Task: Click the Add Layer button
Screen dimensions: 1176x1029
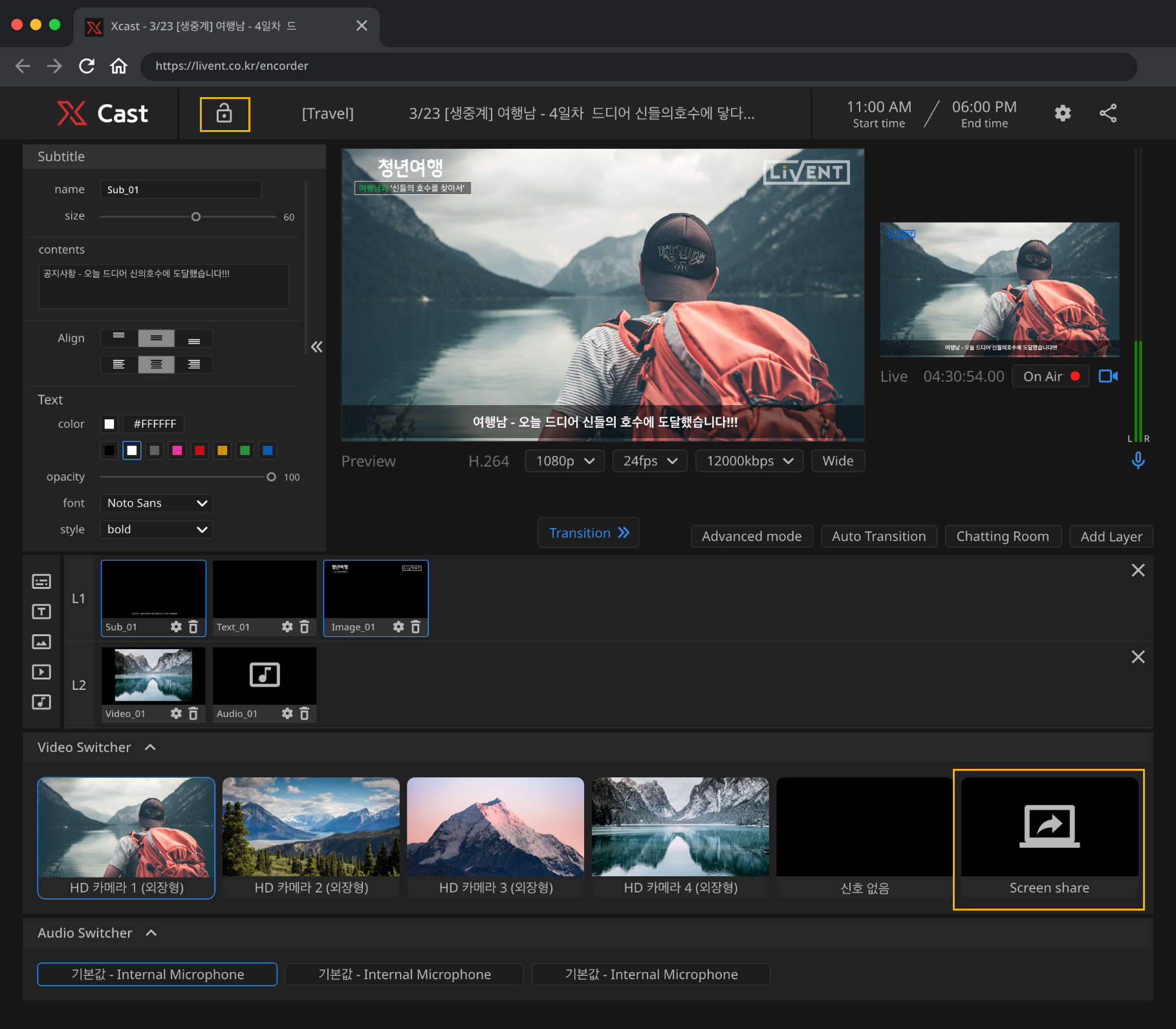Action: tap(1111, 536)
